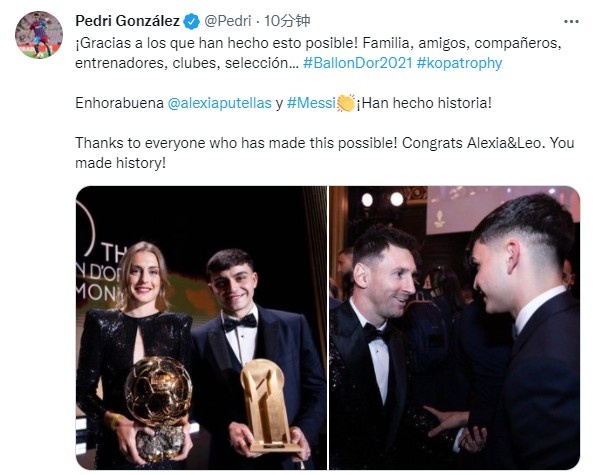Screen dimensions: 593x475
Task: Click the clapping hands emoji
Action: pos(346,103)
